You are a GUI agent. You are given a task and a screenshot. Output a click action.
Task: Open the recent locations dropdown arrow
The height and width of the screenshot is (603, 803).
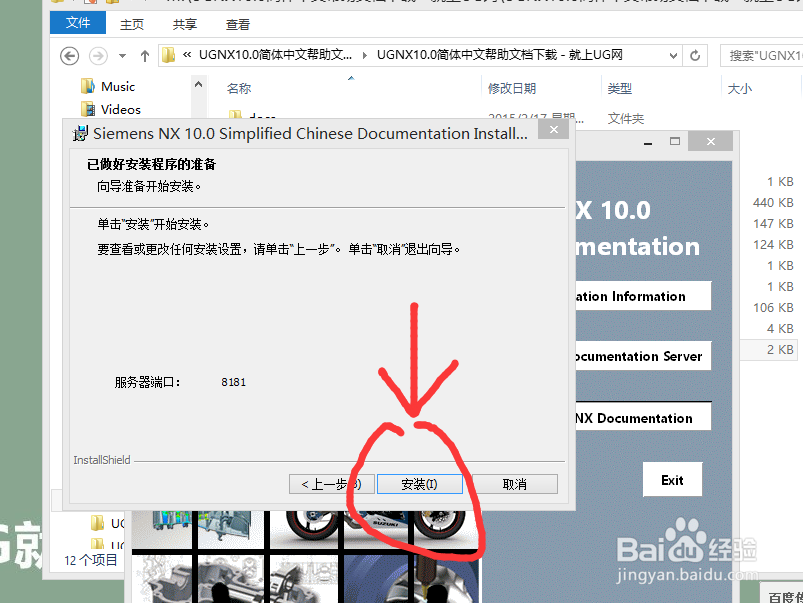click(x=122, y=55)
